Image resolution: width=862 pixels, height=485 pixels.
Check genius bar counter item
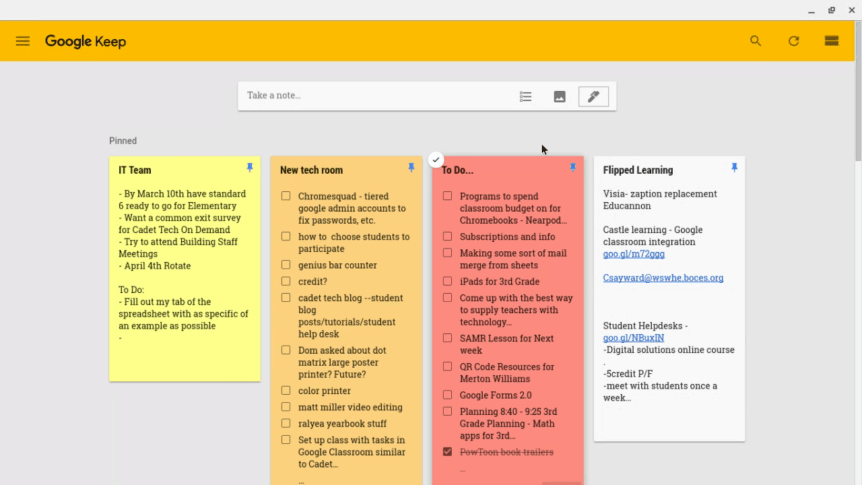click(286, 265)
